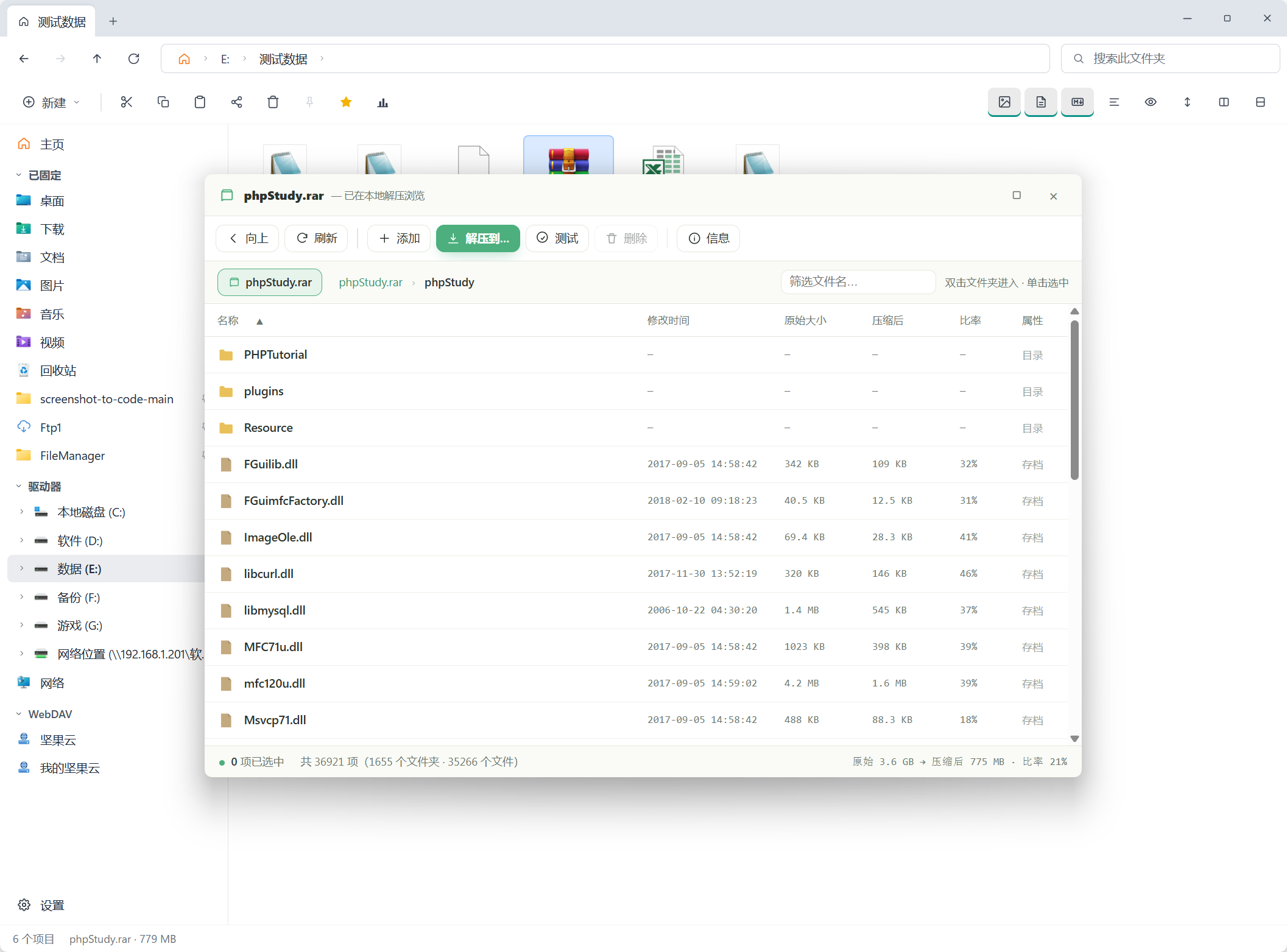Click the 搜索此文件夹 search box

tap(1170, 58)
